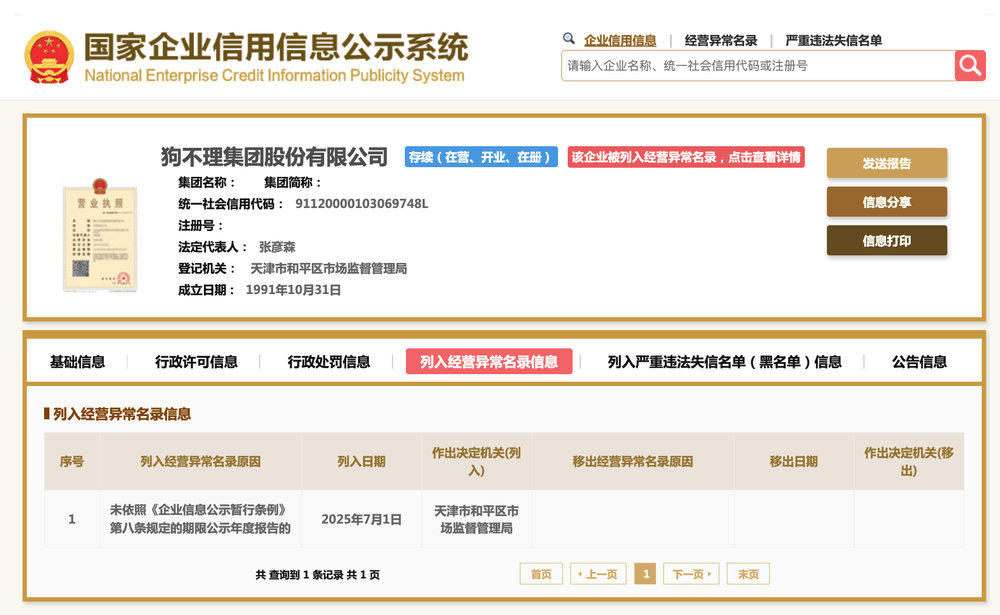Go to 末页 in the pagination
This screenshot has width=1000, height=615.
[x=748, y=574]
